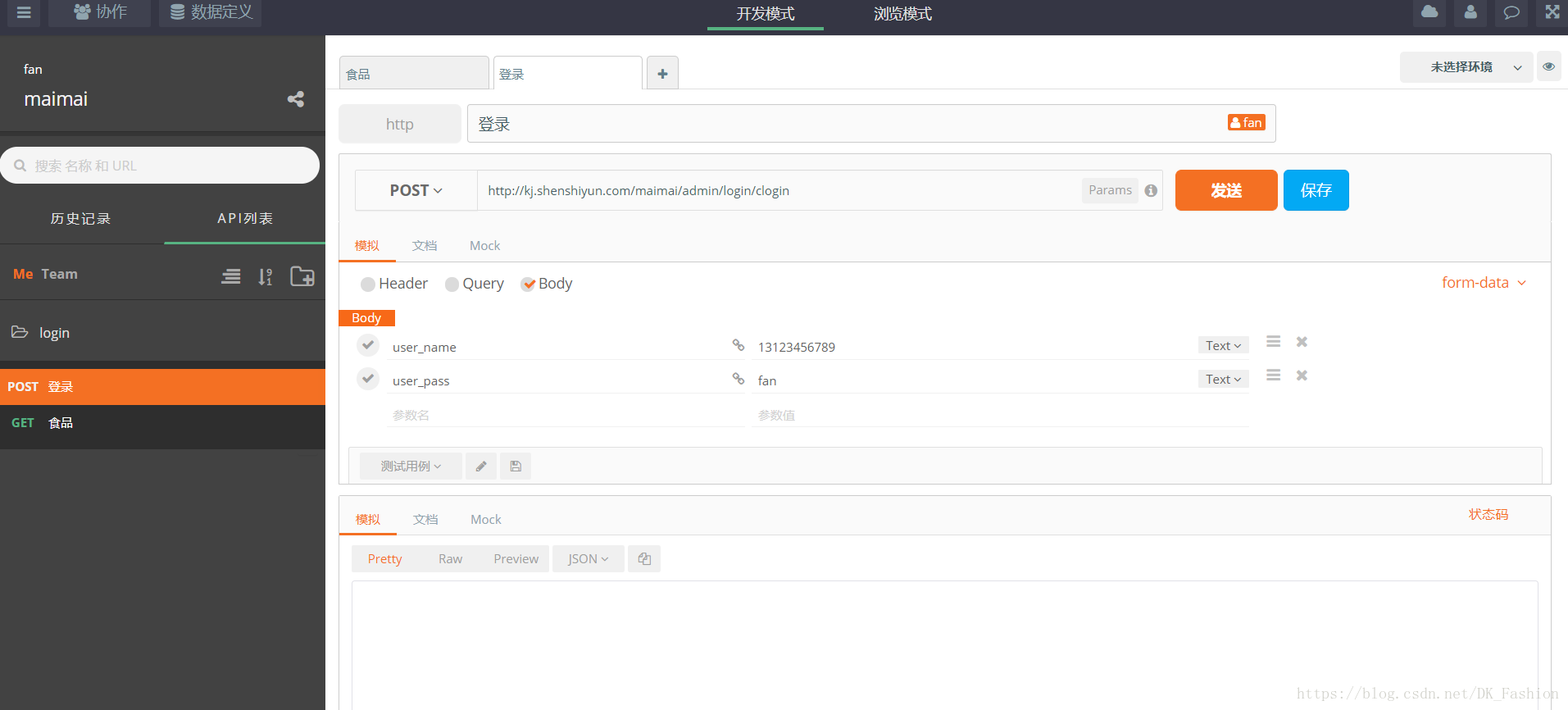Open the hamburger menu icon
The width and height of the screenshot is (1568, 710).
pos(24,12)
